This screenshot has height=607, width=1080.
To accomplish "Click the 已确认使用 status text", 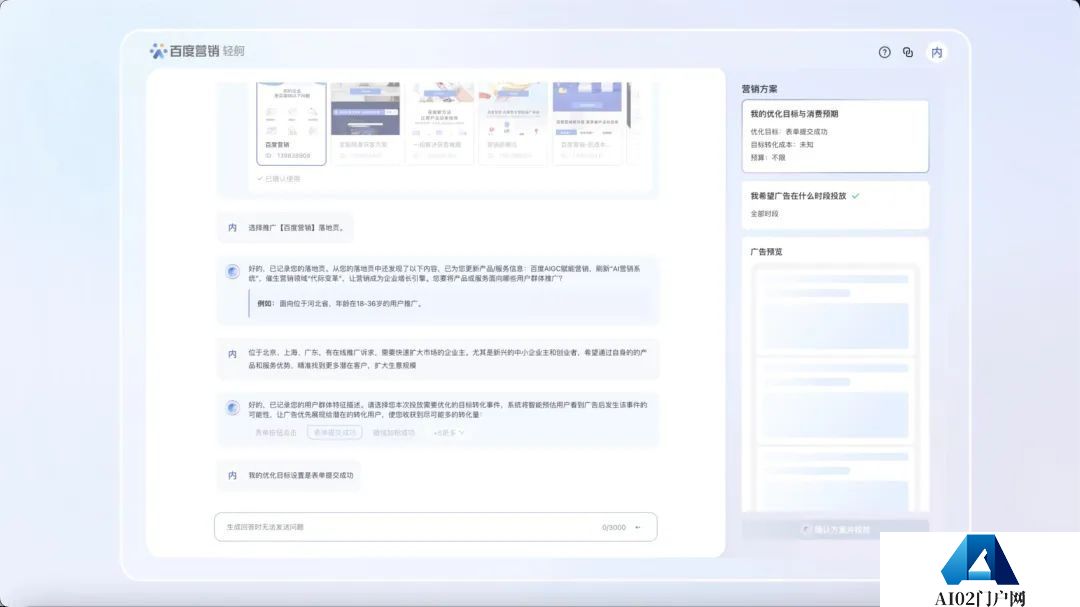I will tap(279, 178).
